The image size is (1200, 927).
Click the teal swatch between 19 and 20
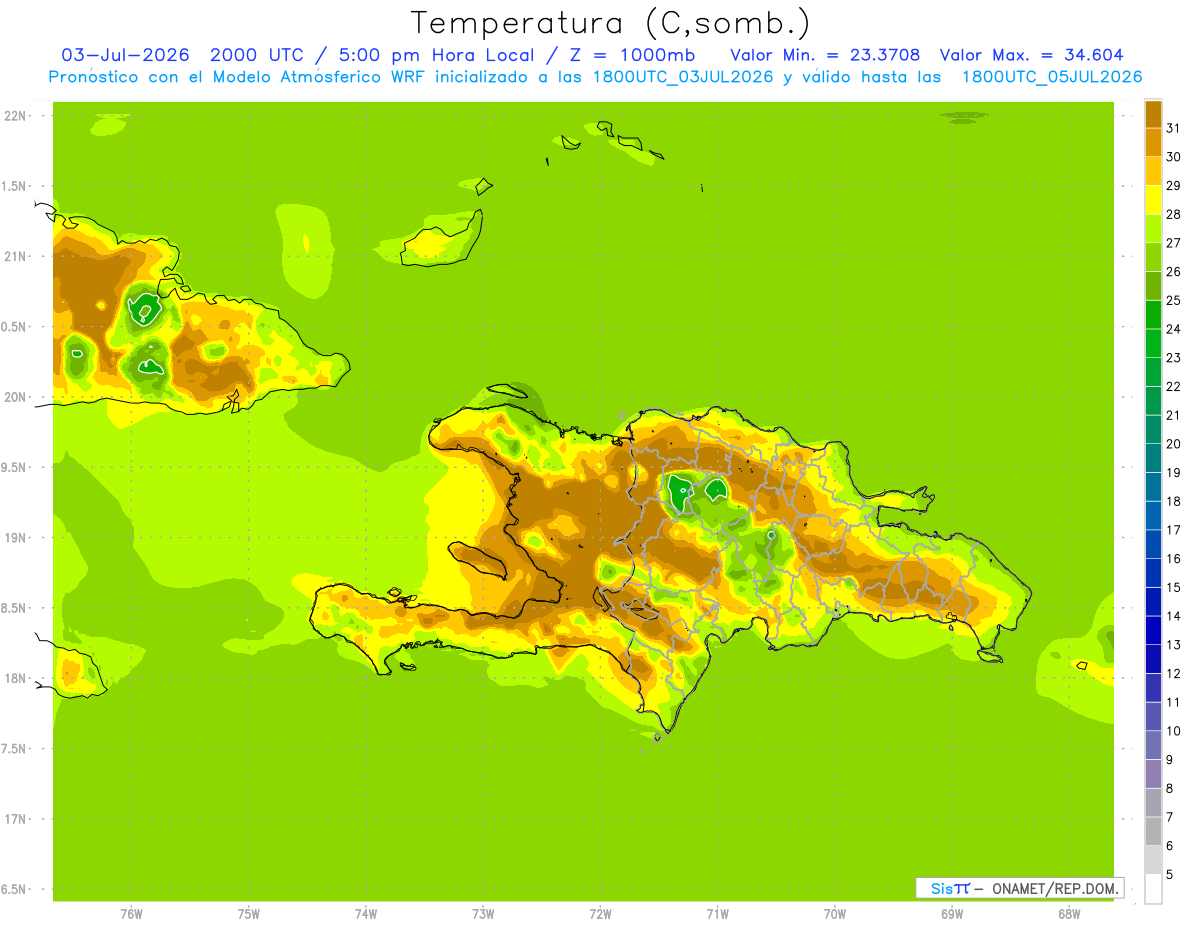(1153, 458)
